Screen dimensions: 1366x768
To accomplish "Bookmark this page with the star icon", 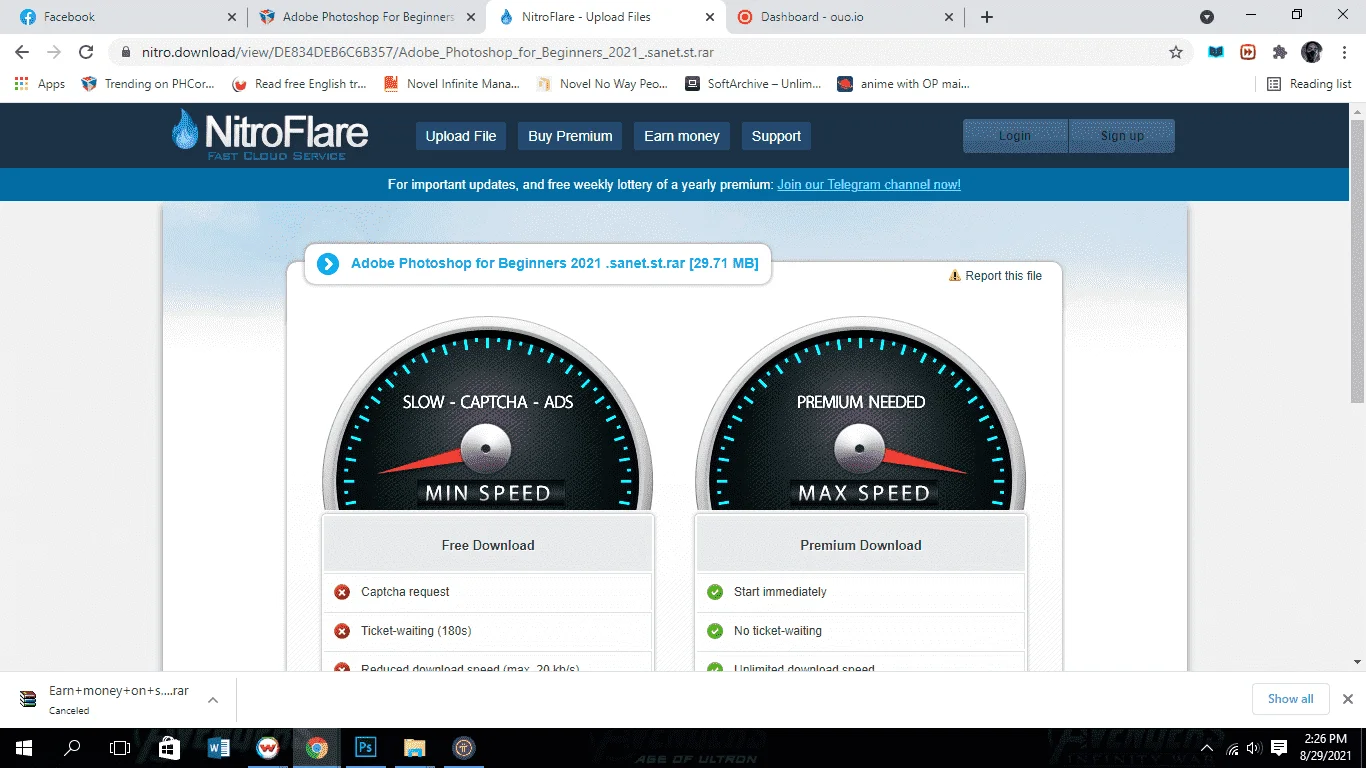I will pyautogui.click(x=1176, y=52).
